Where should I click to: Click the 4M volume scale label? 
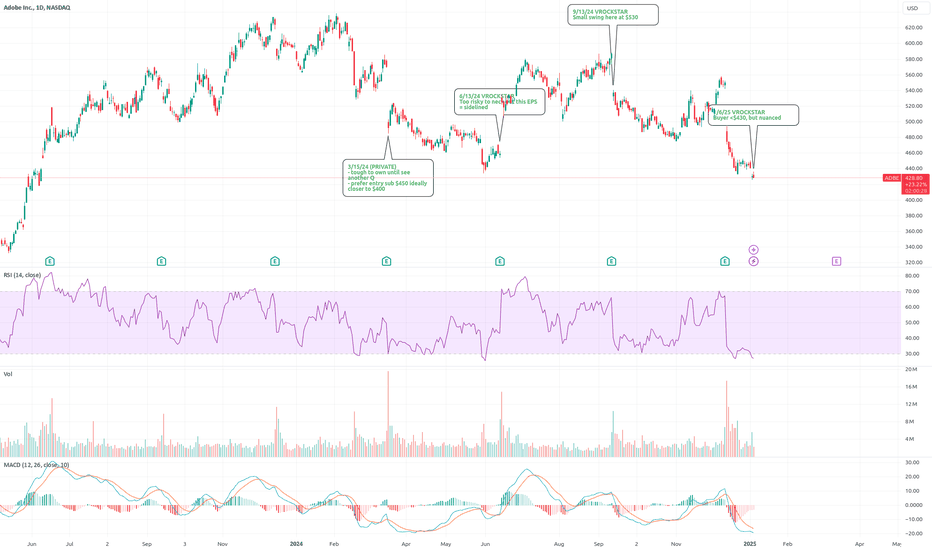[909, 439]
